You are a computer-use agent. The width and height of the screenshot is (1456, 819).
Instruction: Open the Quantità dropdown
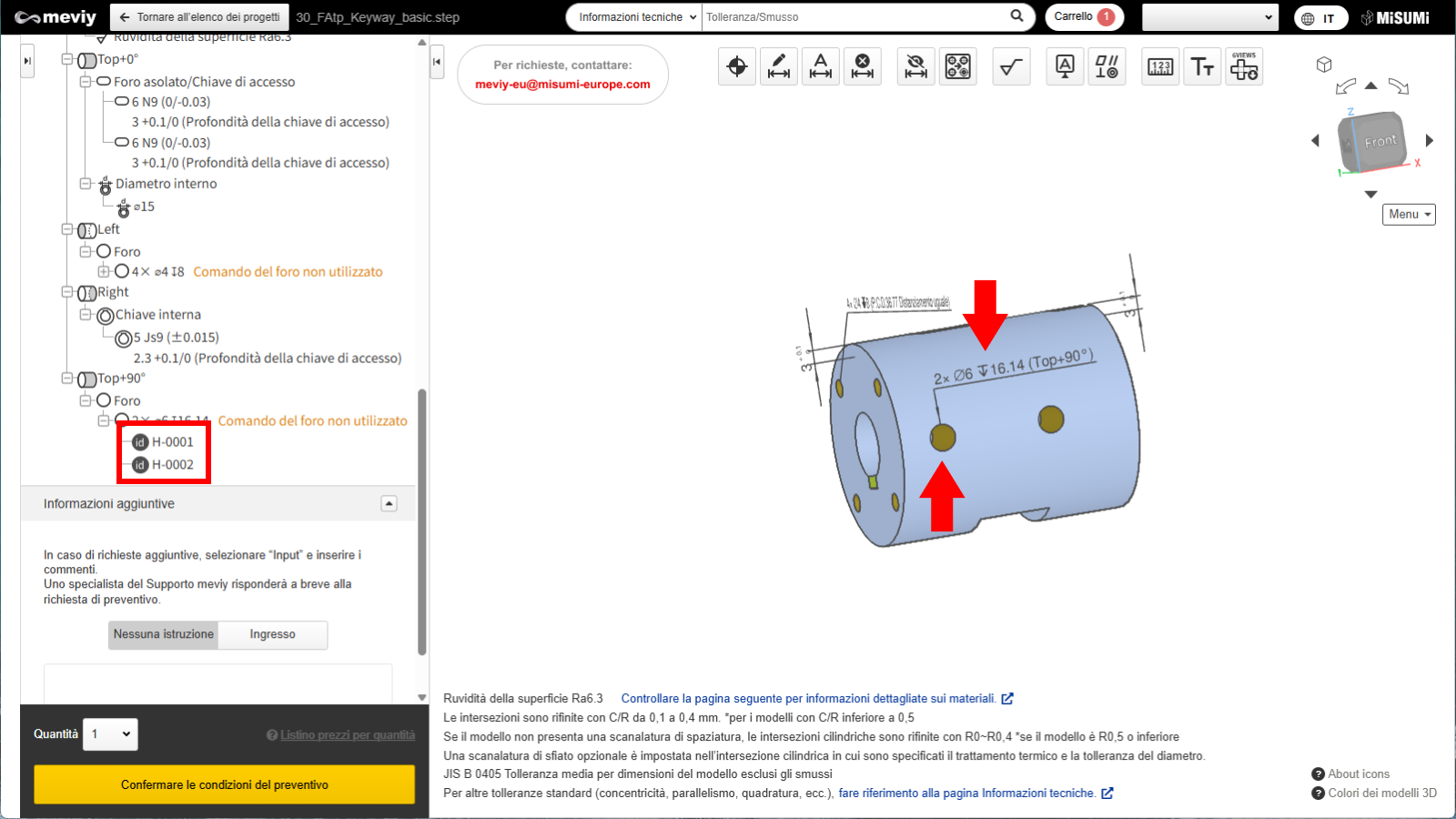point(110,734)
